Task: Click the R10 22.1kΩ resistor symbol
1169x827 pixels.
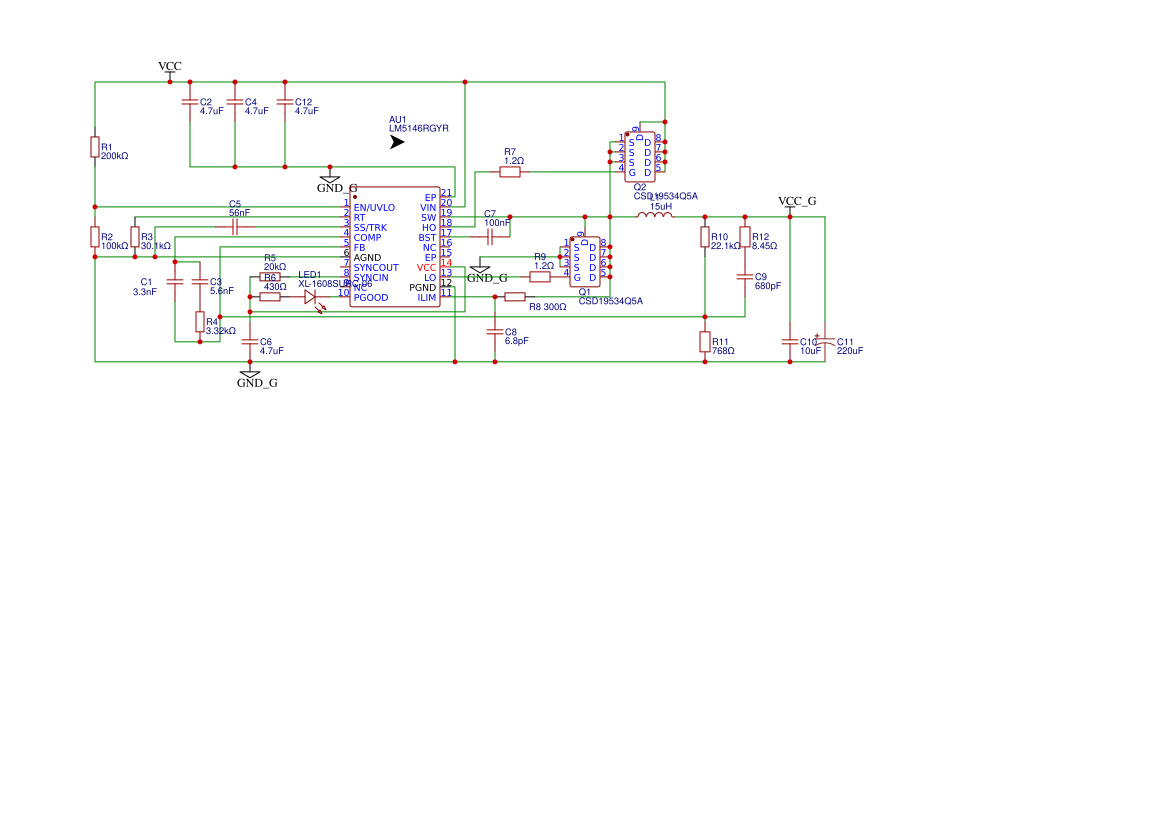Action: [x=705, y=237]
